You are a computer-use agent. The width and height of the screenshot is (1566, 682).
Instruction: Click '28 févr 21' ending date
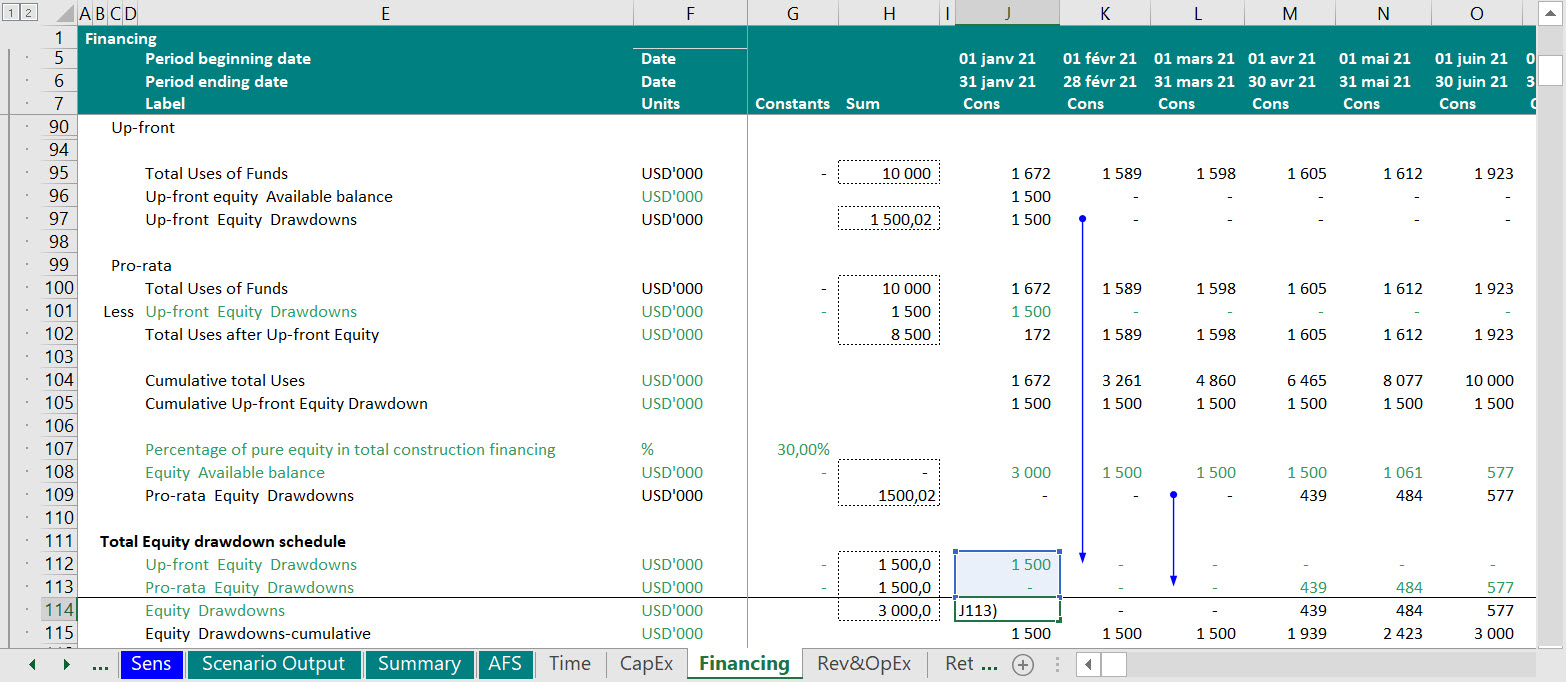(1100, 82)
